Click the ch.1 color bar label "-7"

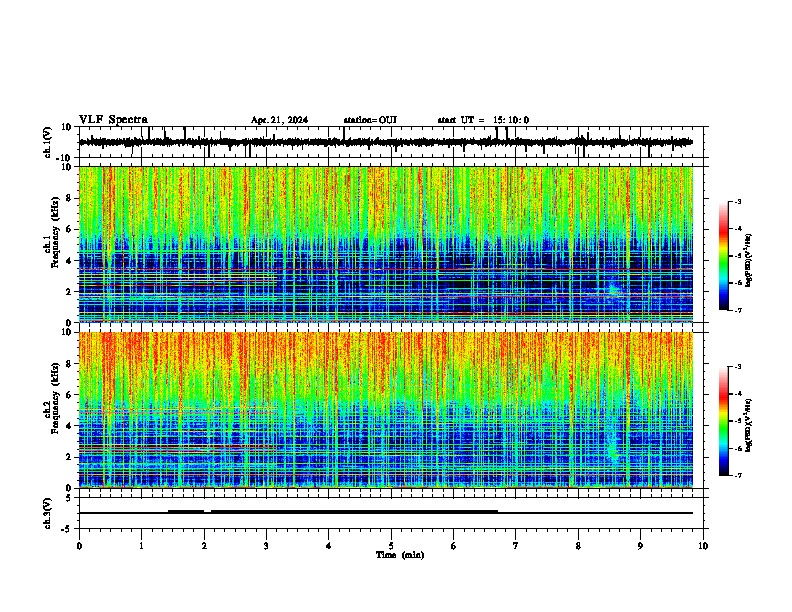pos(738,310)
